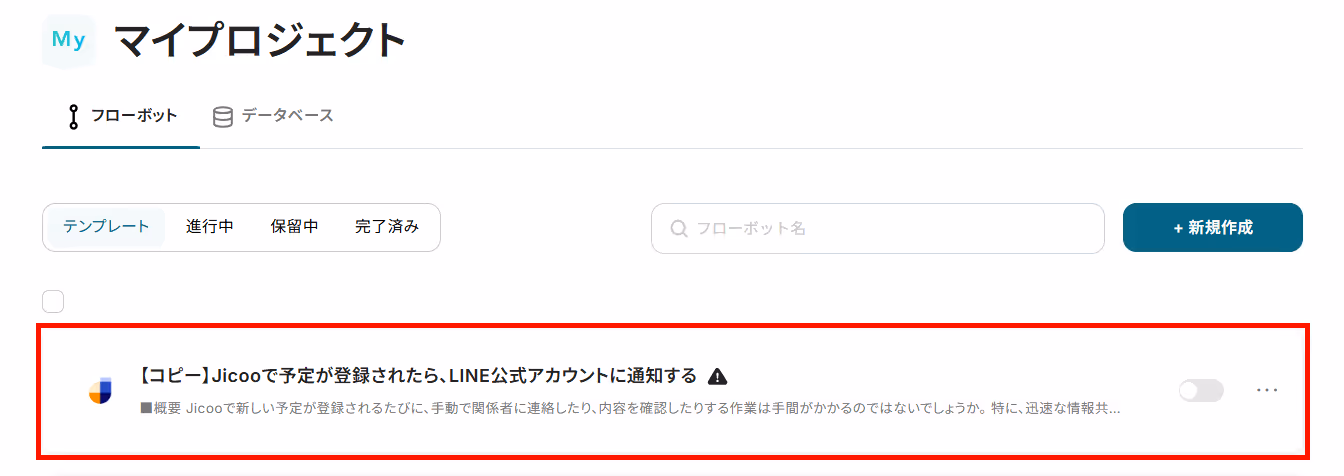Open the 【コピー】Jicoo flow title link
The image size is (1344, 476).
pos(417,376)
